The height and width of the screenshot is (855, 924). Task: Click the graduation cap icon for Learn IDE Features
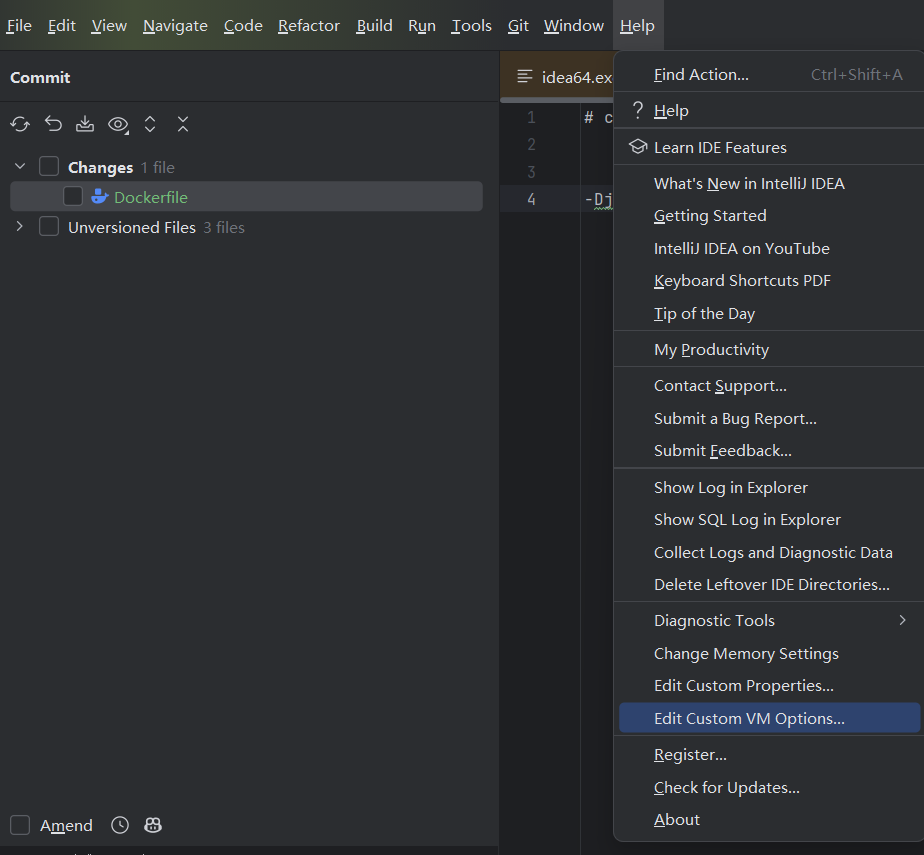638,147
